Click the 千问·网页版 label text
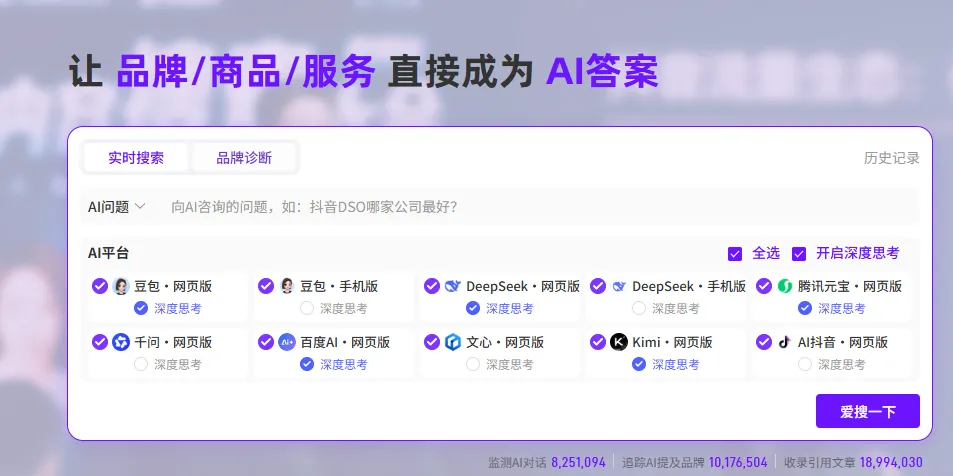The width and height of the screenshot is (953, 476). coord(173,342)
